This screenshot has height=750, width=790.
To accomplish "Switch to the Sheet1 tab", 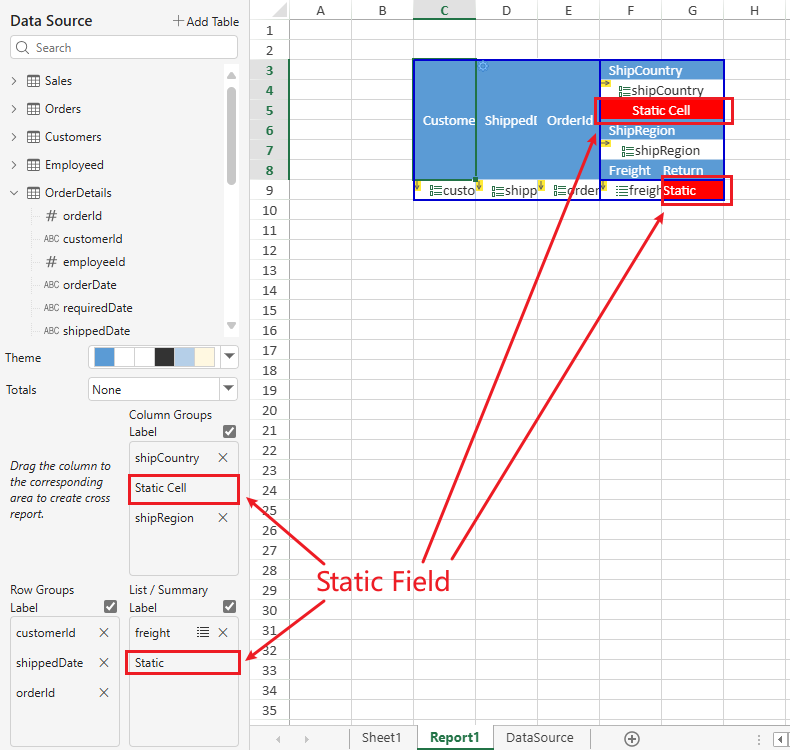I will coord(381,738).
